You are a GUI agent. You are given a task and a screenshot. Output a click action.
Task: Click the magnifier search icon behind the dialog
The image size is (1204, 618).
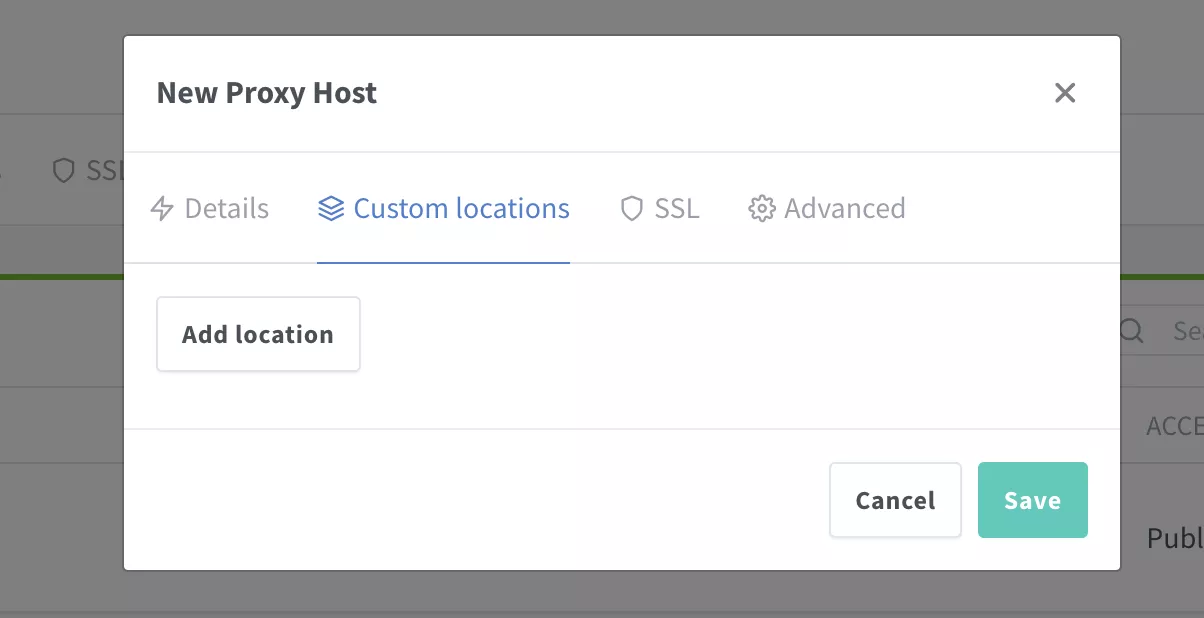1131,331
